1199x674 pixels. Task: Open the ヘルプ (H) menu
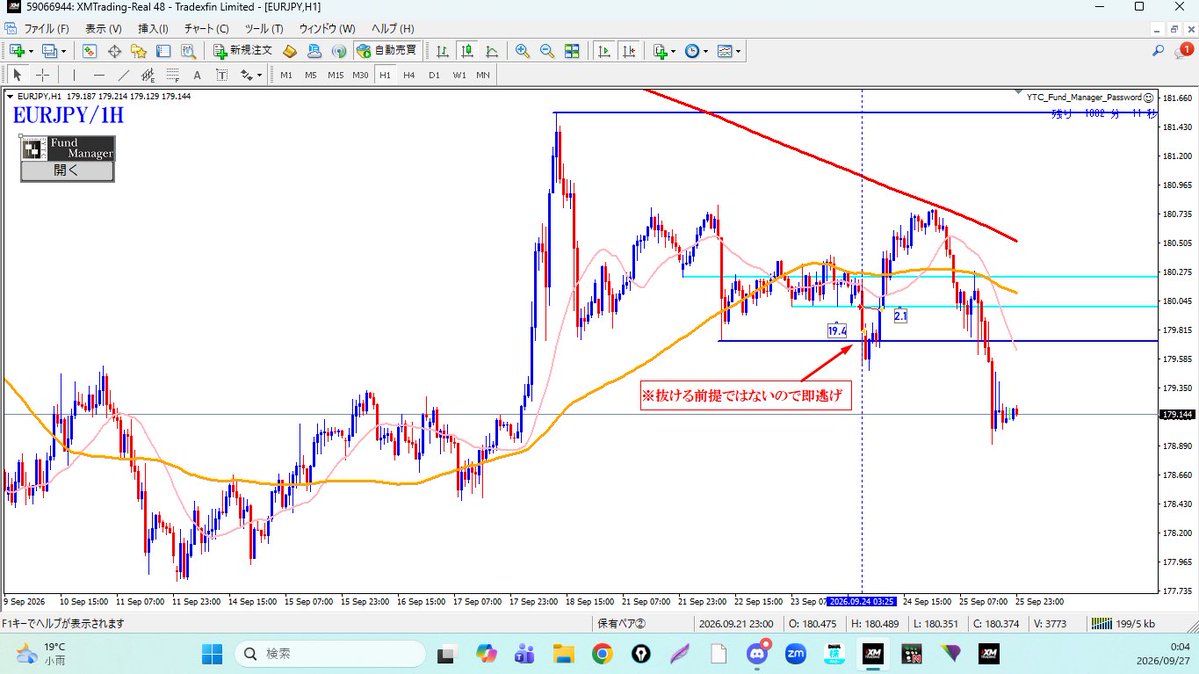pyautogui.click(x=393, y=28)
